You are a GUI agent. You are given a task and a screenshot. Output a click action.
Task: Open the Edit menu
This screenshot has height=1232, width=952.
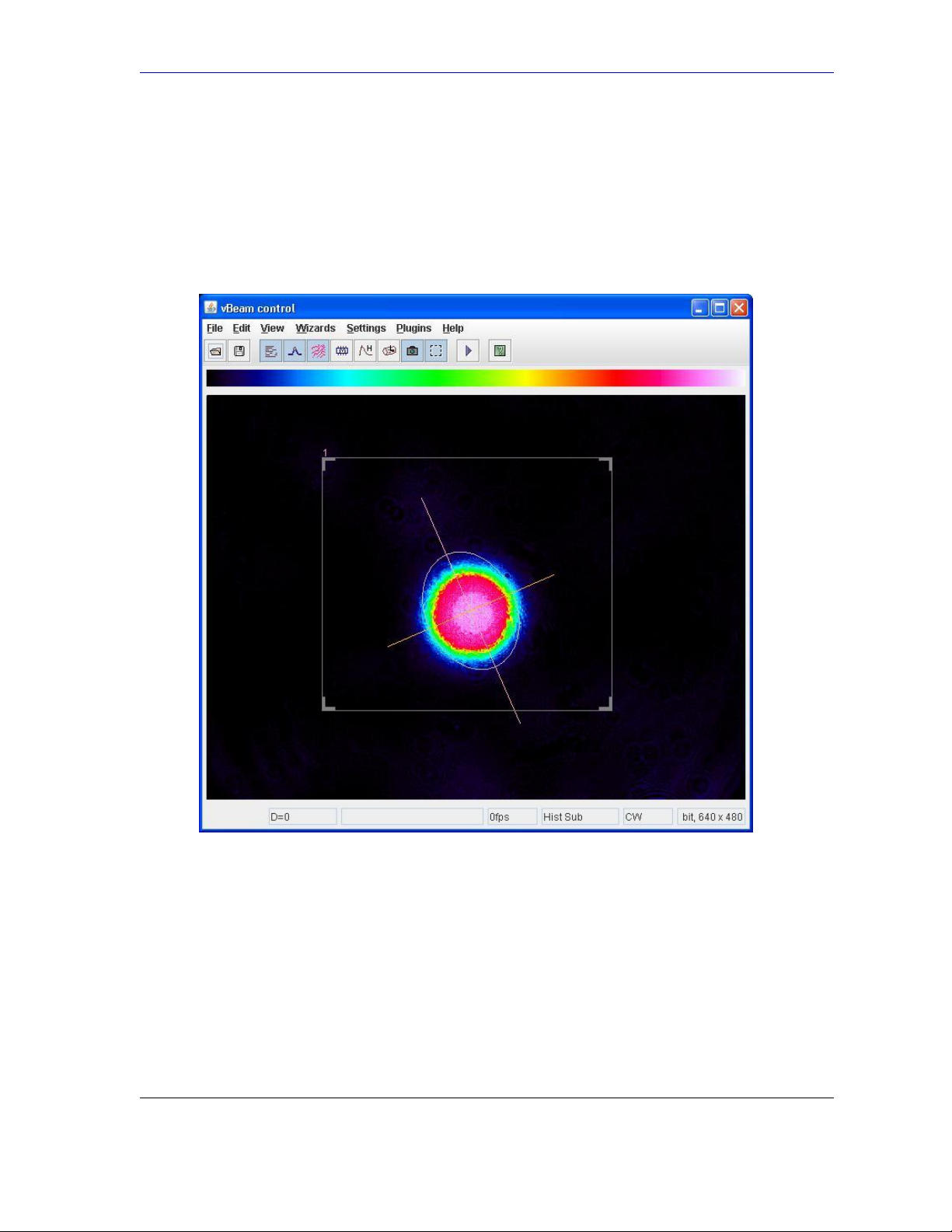click(242, 328)
